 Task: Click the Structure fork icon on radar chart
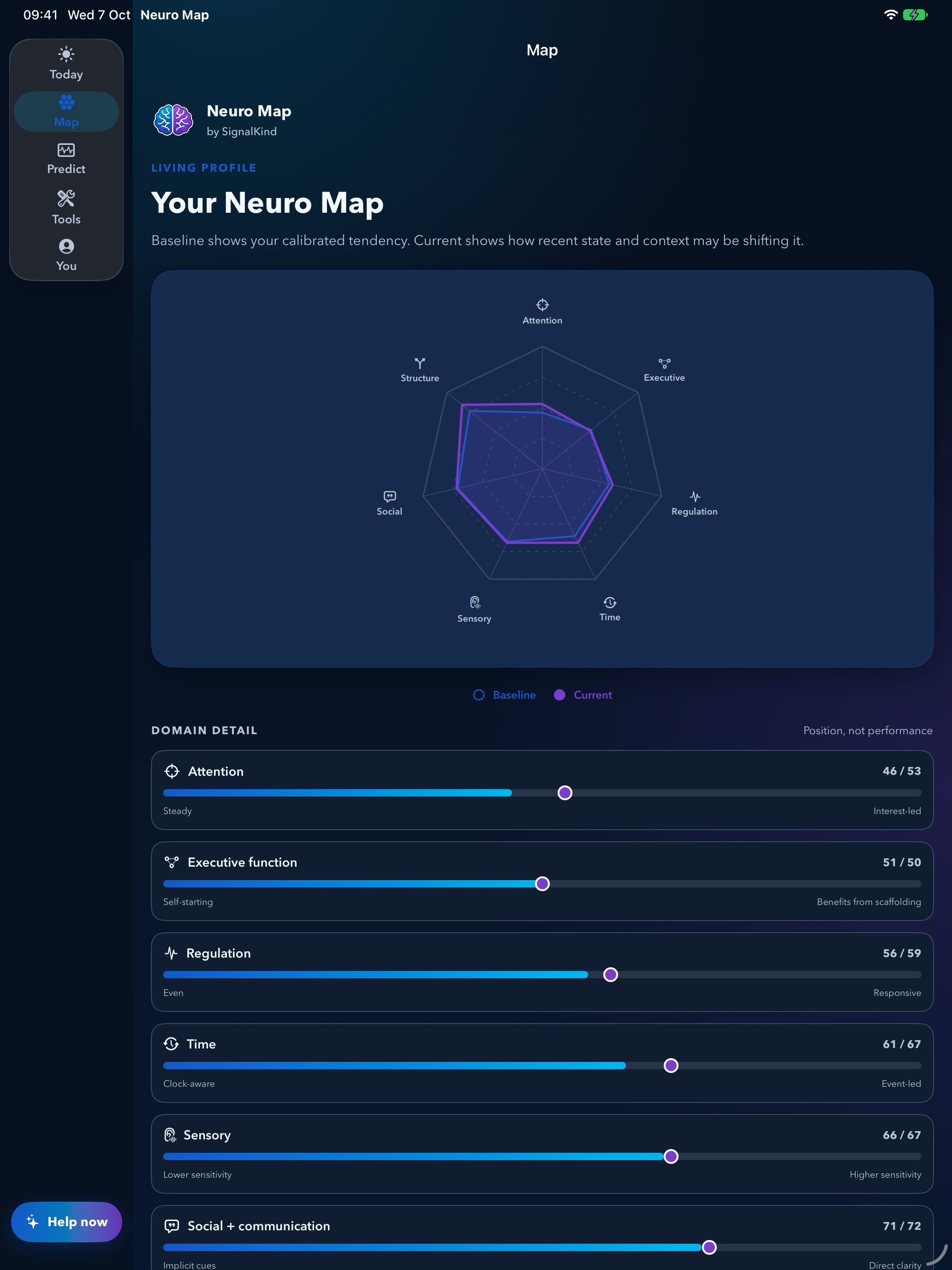click(x=420, y=364)
